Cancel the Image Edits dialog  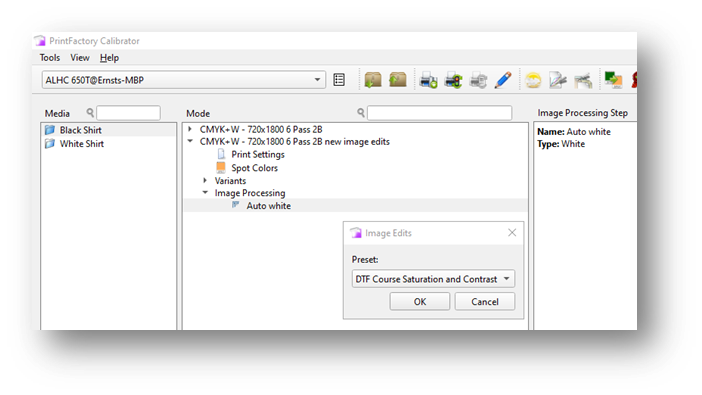coord(485,301)
